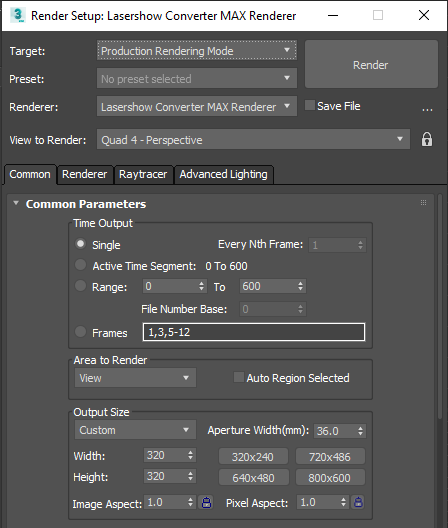
Task: Click the Width value field
Action: pos(165,455)
